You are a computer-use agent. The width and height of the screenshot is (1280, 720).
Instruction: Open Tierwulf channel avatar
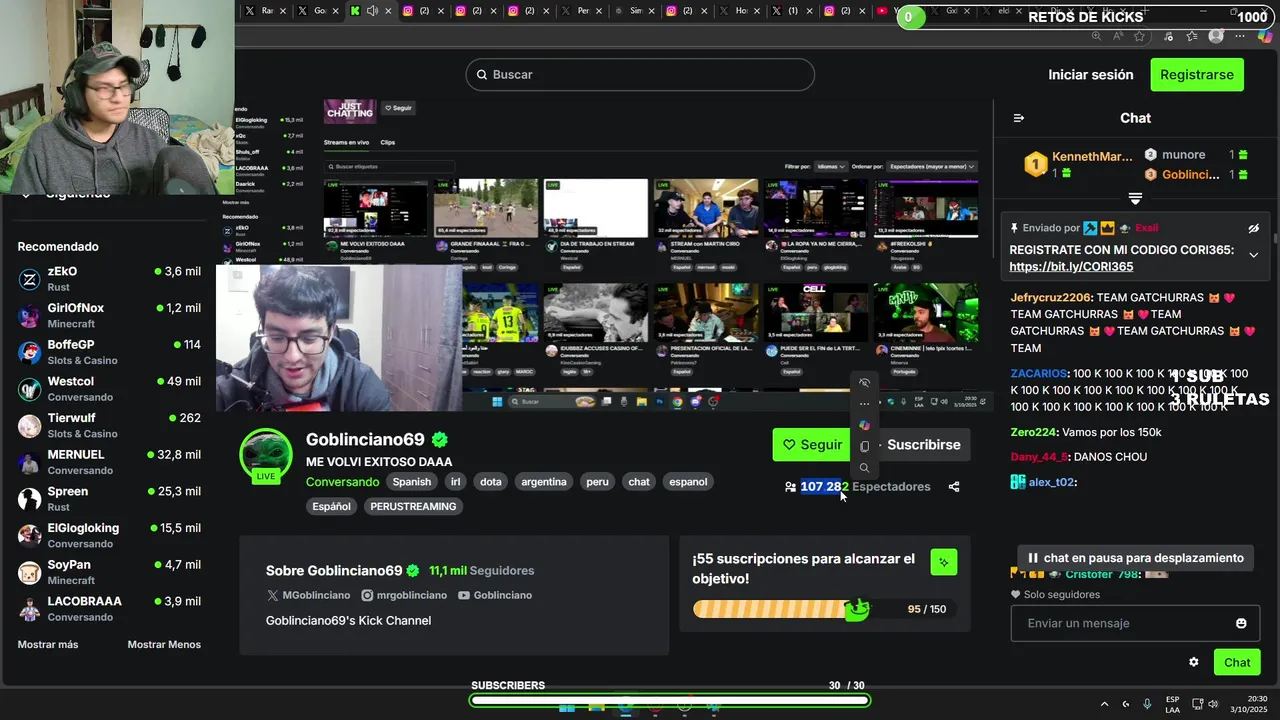tap(30, 426)
